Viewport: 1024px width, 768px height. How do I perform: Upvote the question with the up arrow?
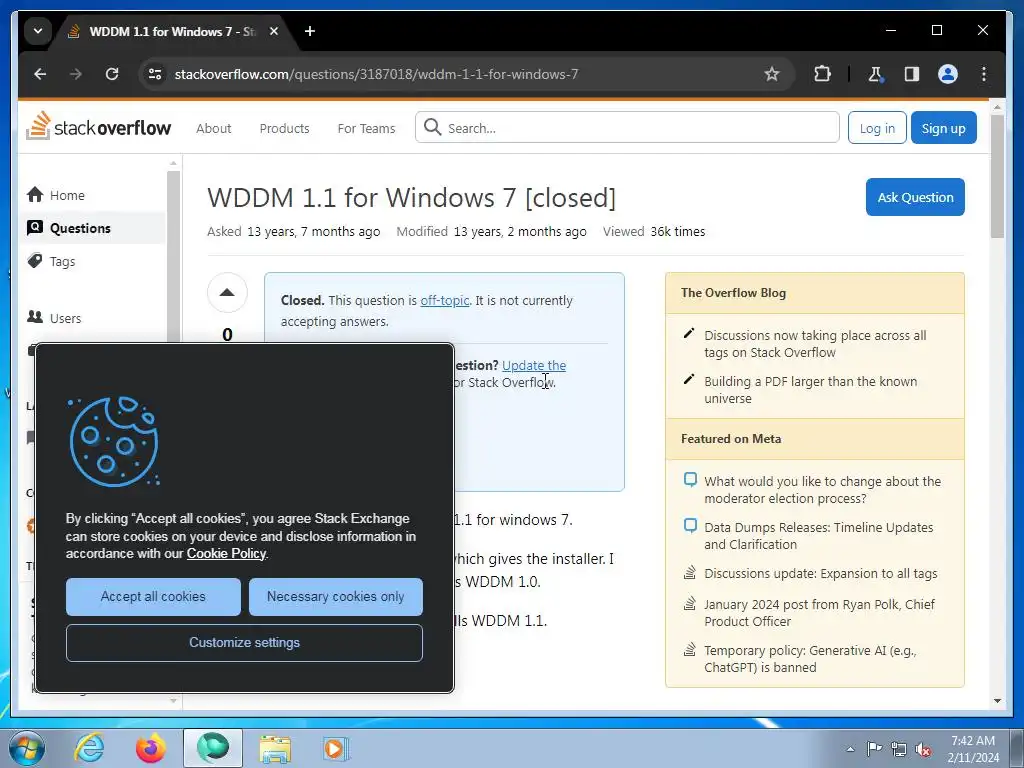227,292
